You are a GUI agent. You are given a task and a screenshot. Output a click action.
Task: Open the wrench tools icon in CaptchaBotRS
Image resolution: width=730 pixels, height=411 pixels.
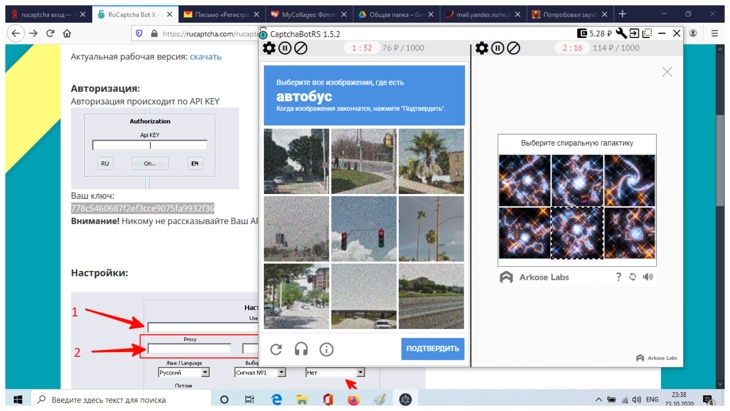pyautogui.click(x=621, y=34)
